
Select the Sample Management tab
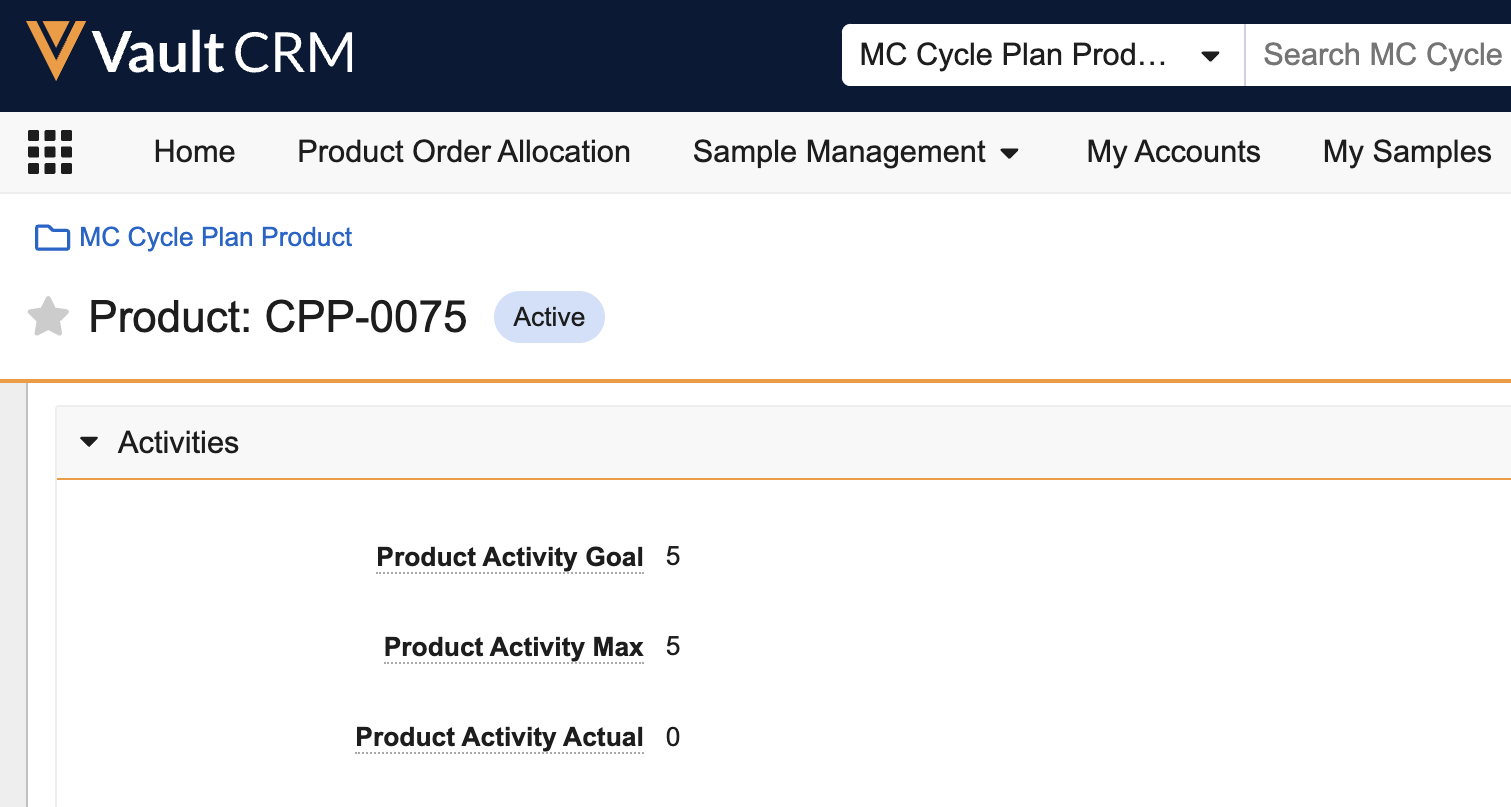tap(838, 152)
